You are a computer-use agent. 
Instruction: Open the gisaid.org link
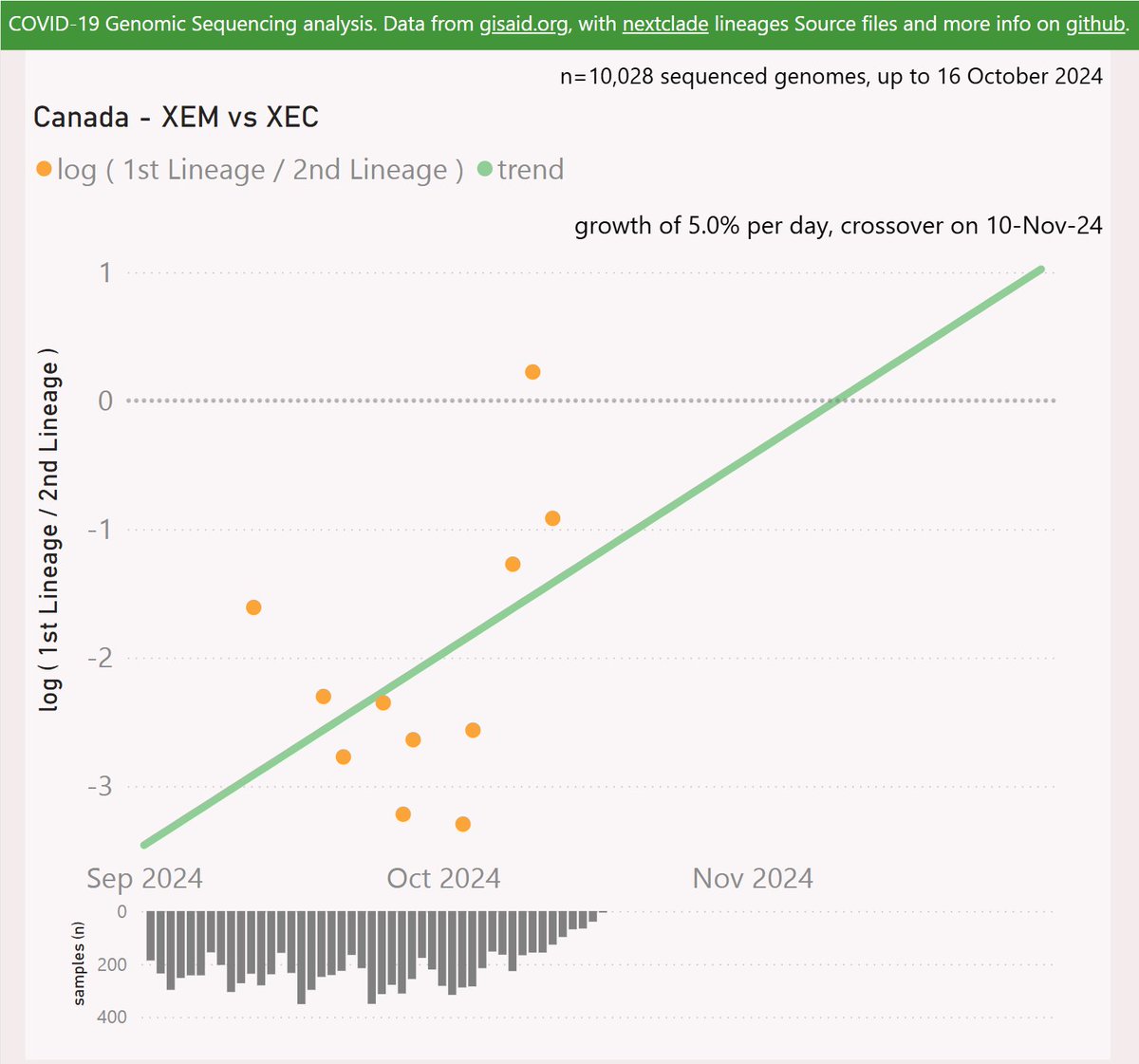click(x=524, y=24)
